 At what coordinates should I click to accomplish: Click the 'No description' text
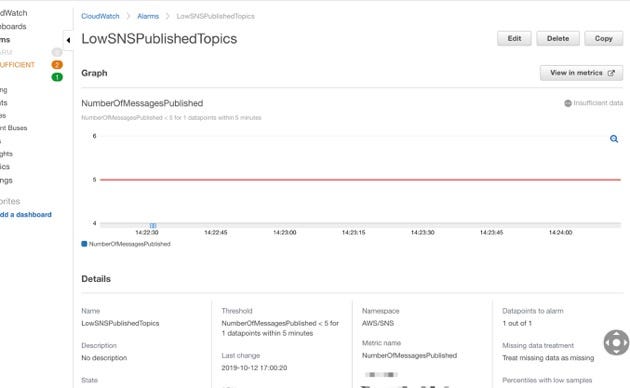tap(104, 358)
